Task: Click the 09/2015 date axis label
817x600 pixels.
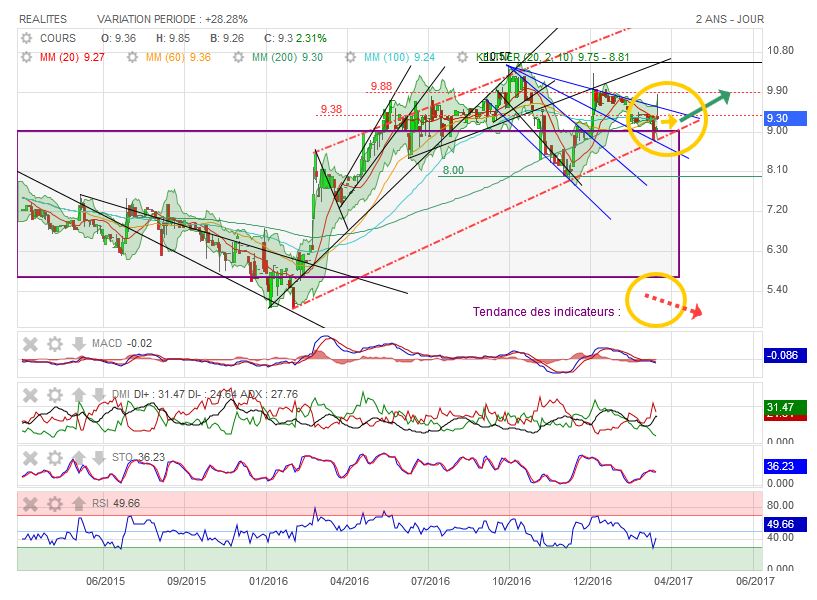Action: click(187, 581)
